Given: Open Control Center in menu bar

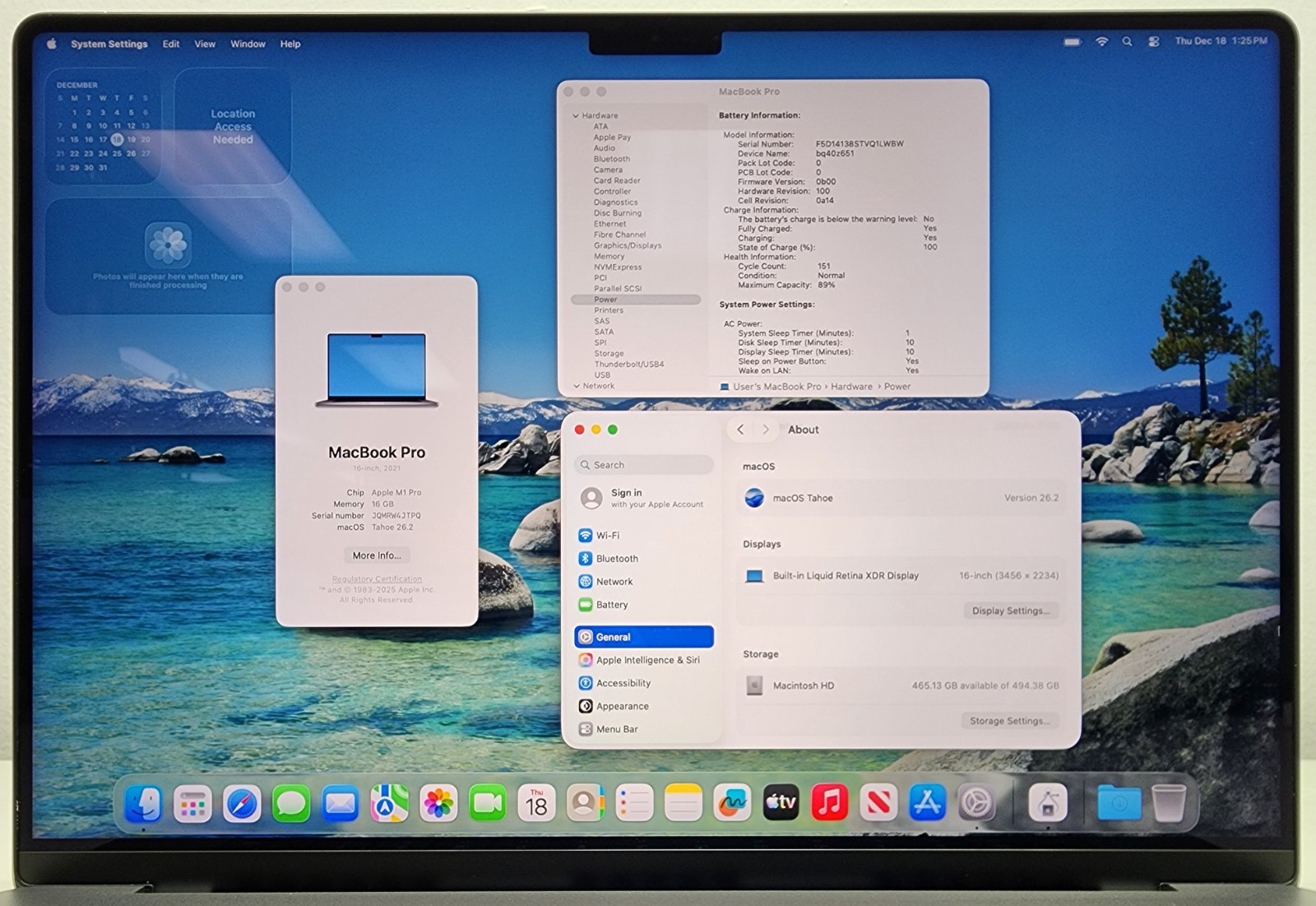Looking at the screenshot, I should [x=1154, y=41].
